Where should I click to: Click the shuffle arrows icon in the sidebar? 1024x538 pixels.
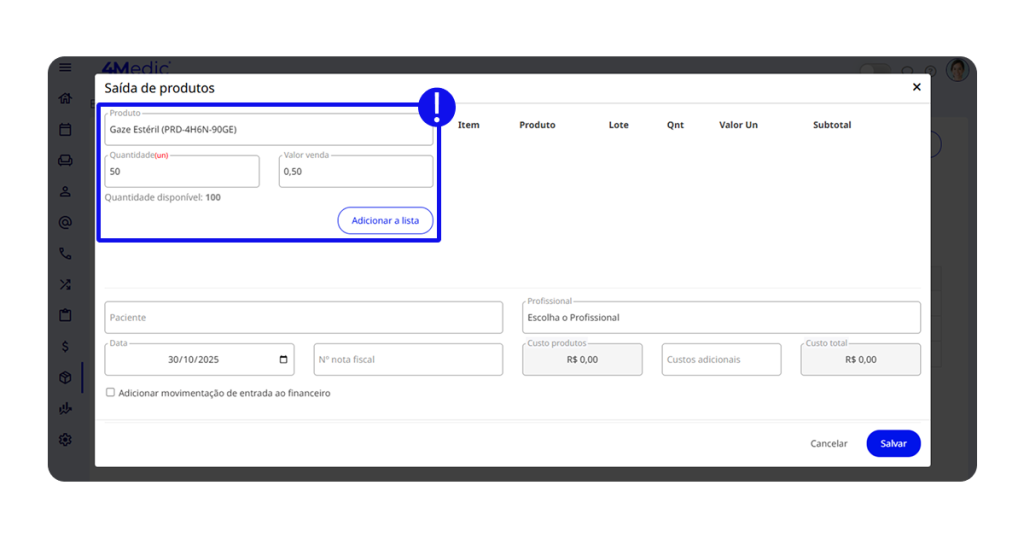[x=65, y=285]
